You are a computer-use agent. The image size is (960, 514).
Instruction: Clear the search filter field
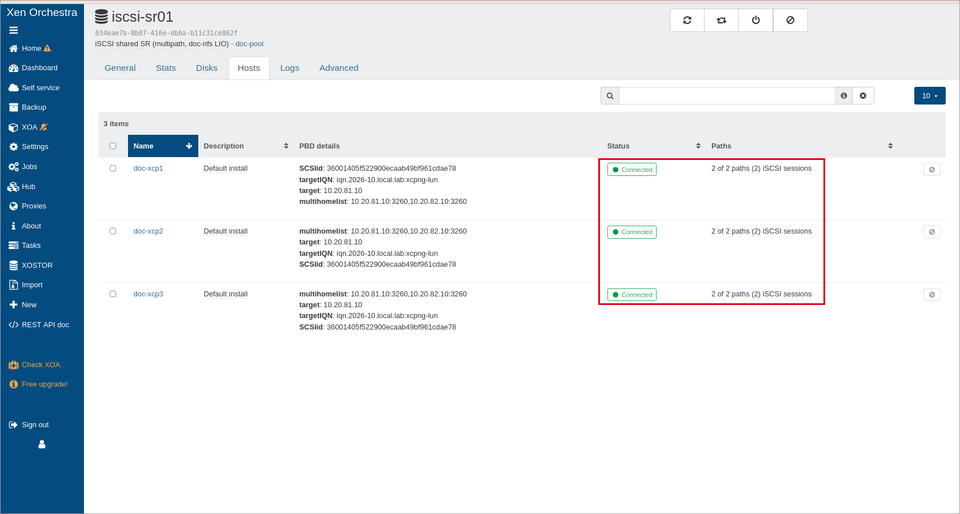click(863, 96)
